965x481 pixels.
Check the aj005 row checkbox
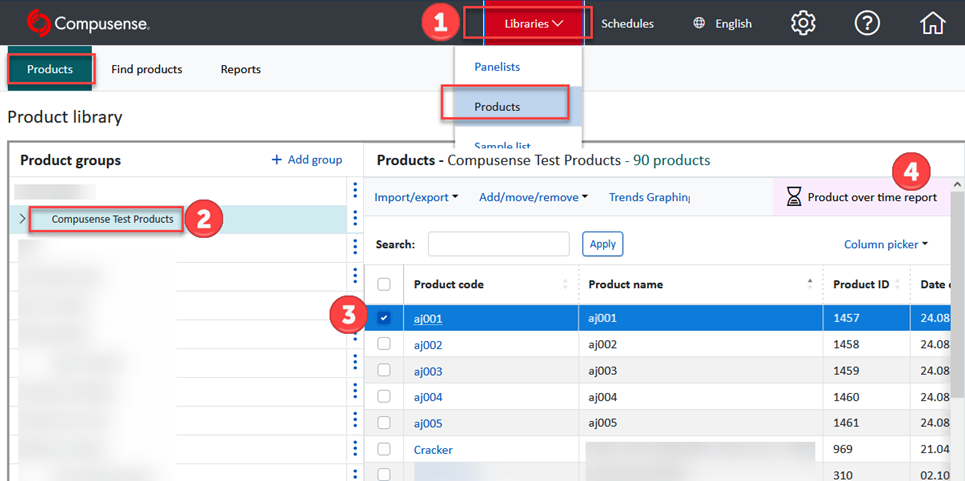click(x=384, y=423)
